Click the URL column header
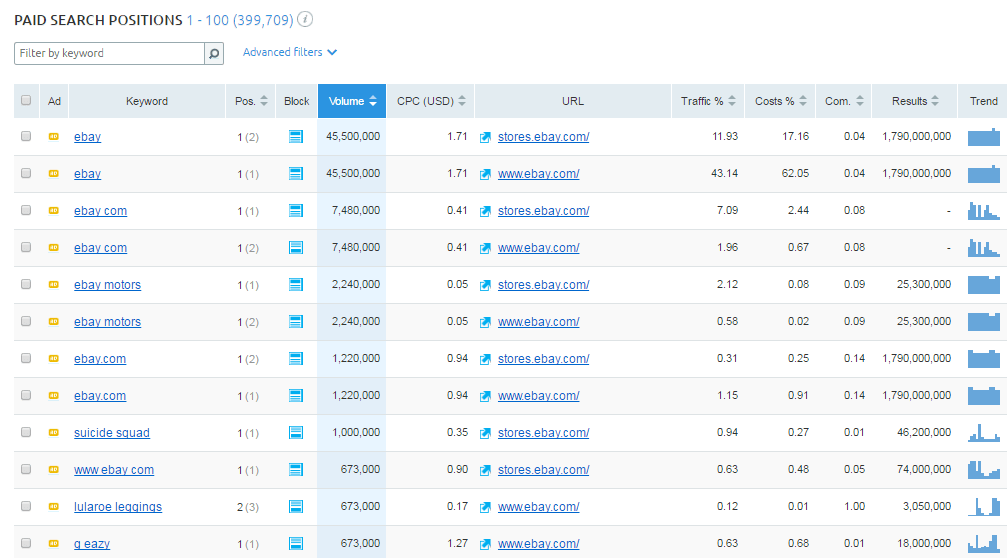Image resolution: width=1007 pixels, height=558 pixels. (573, 101)
